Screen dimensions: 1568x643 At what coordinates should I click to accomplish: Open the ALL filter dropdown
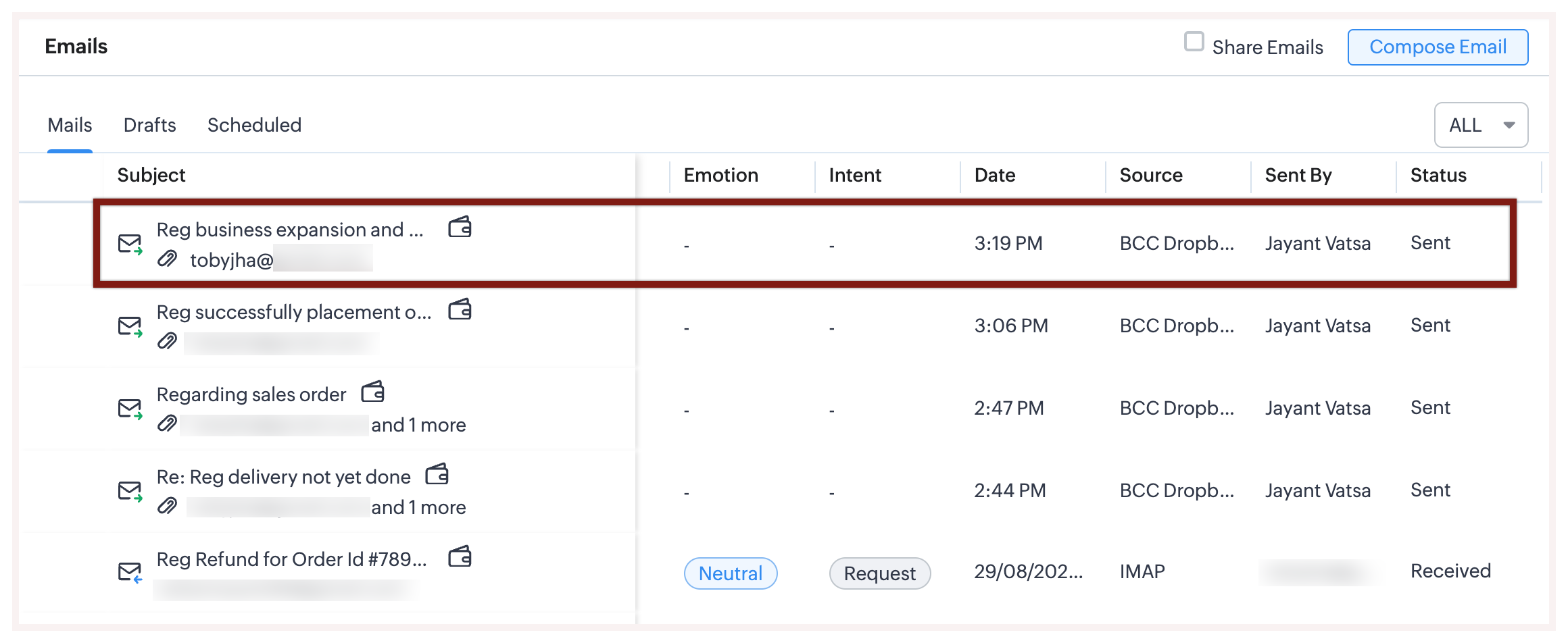[x=1481, y=125]
